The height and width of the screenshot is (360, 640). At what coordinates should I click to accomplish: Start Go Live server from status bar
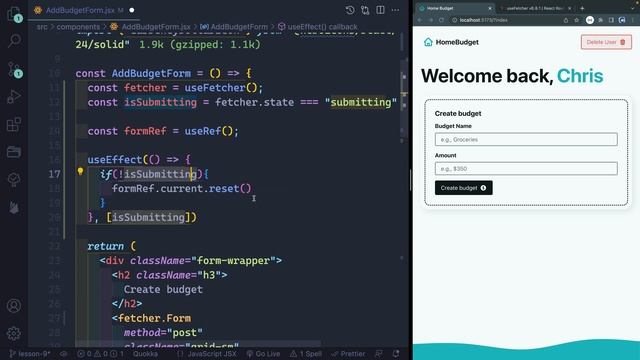tap(263, 354)
